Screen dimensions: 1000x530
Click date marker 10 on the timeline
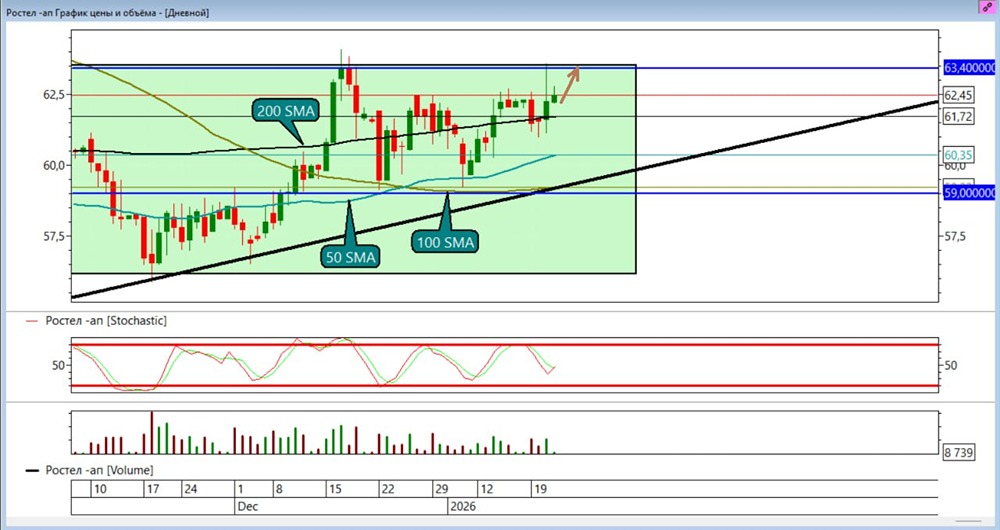(100, 489)
